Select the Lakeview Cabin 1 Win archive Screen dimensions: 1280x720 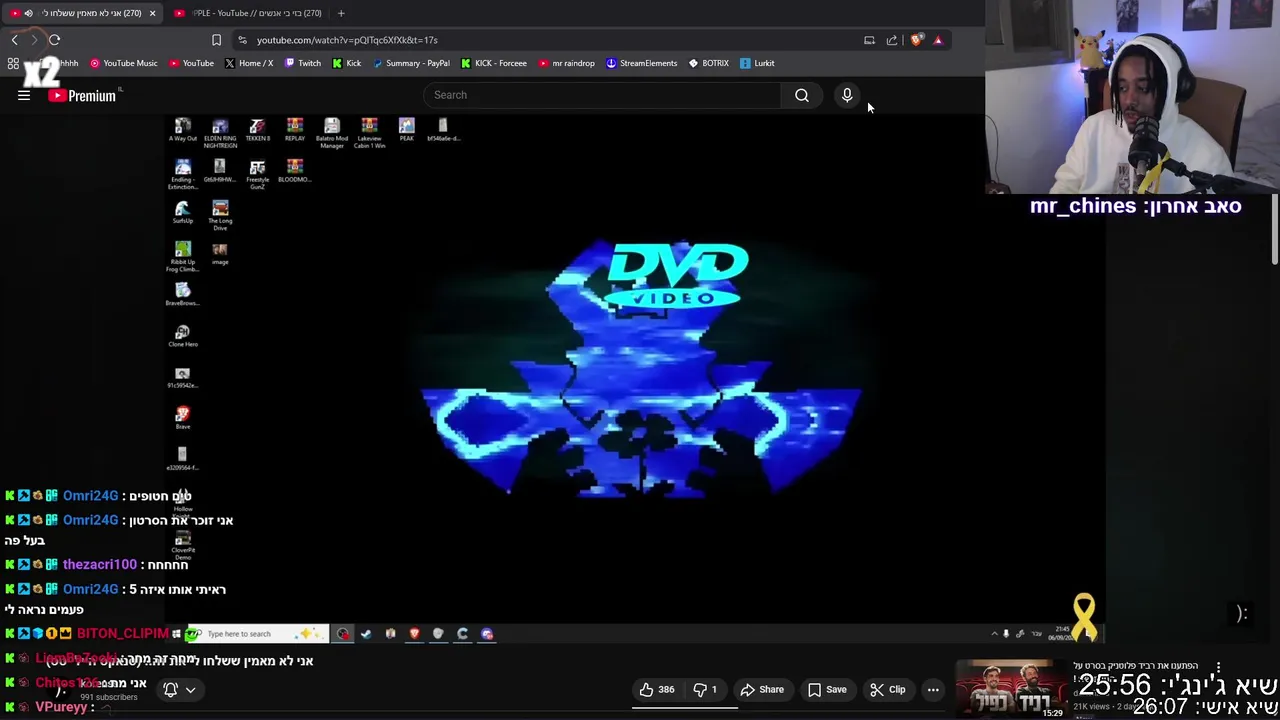(x=369, y=133)
